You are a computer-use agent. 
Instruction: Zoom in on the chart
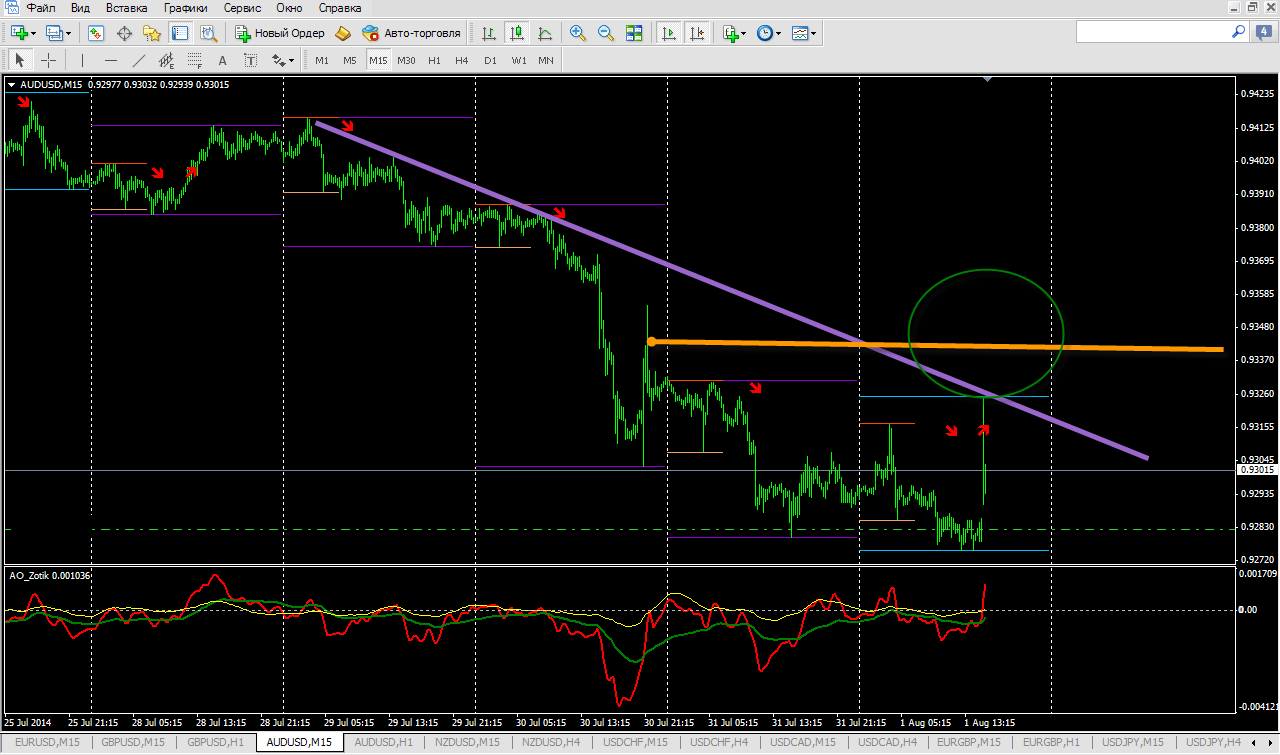pyautogui.click(x=577, y=33)
